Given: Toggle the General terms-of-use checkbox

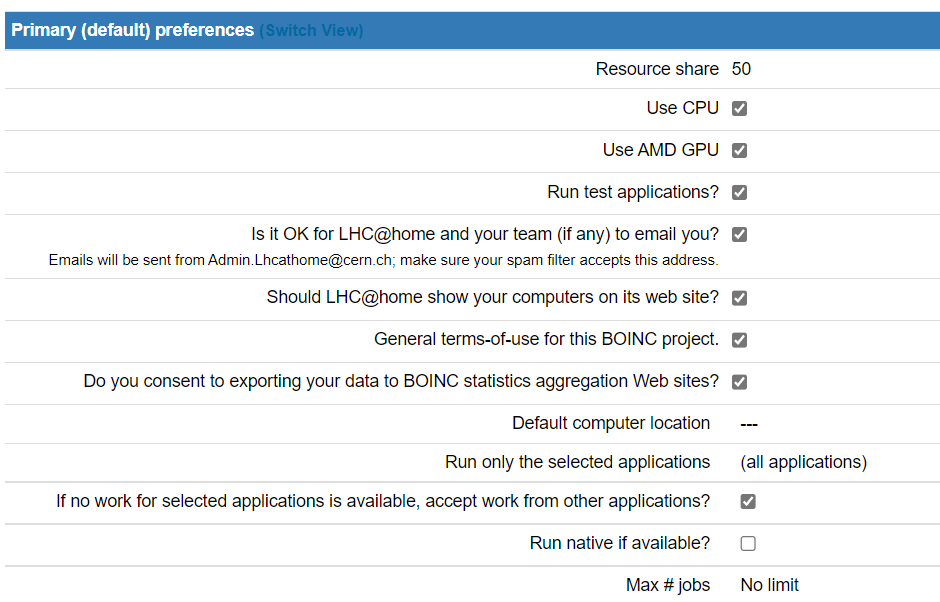Looking at the screenshot, I should 740,340.
